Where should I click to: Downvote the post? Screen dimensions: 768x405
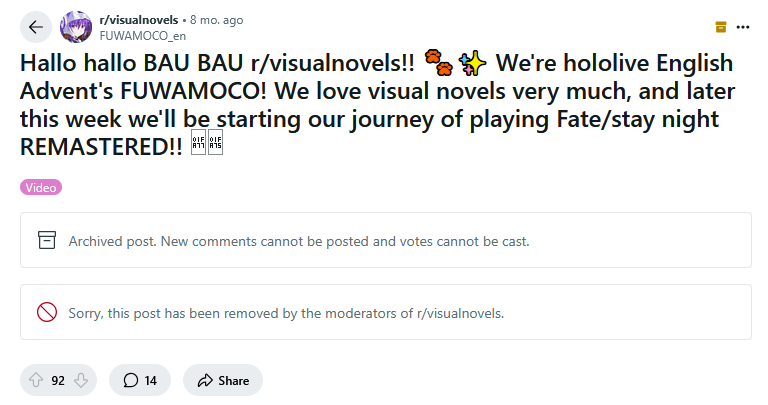pos(81,380)
